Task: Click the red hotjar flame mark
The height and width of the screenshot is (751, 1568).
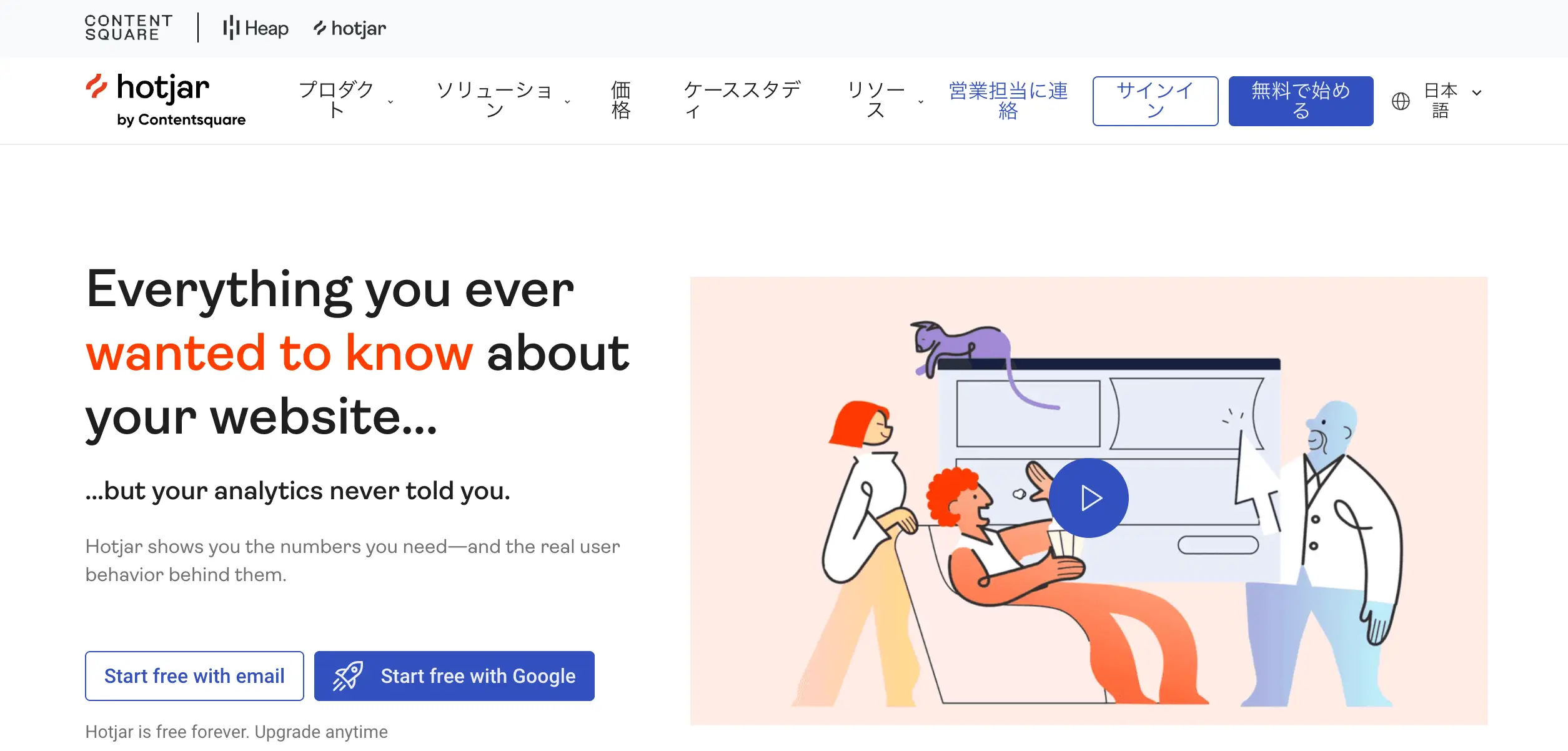Action: point(96,87)
